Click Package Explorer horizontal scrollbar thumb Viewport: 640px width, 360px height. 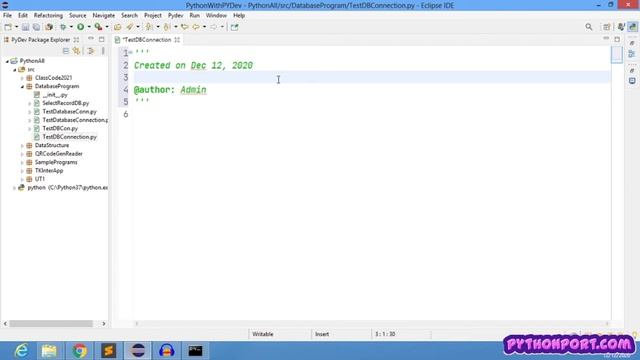coord(51,324)
